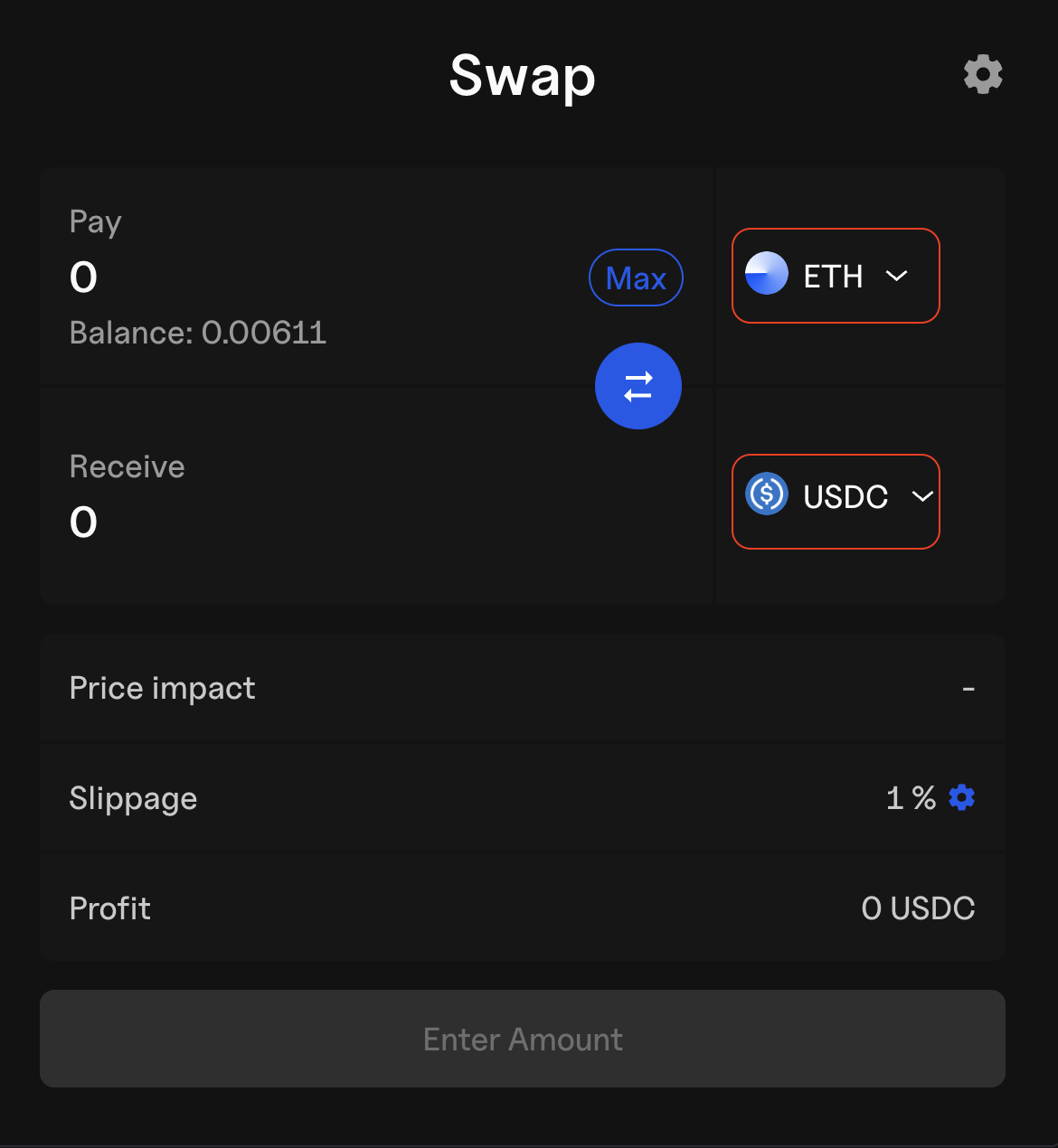Click the 0 USDC profit value
This screenshot has width=1058, height=1148.
click(918, 908)
